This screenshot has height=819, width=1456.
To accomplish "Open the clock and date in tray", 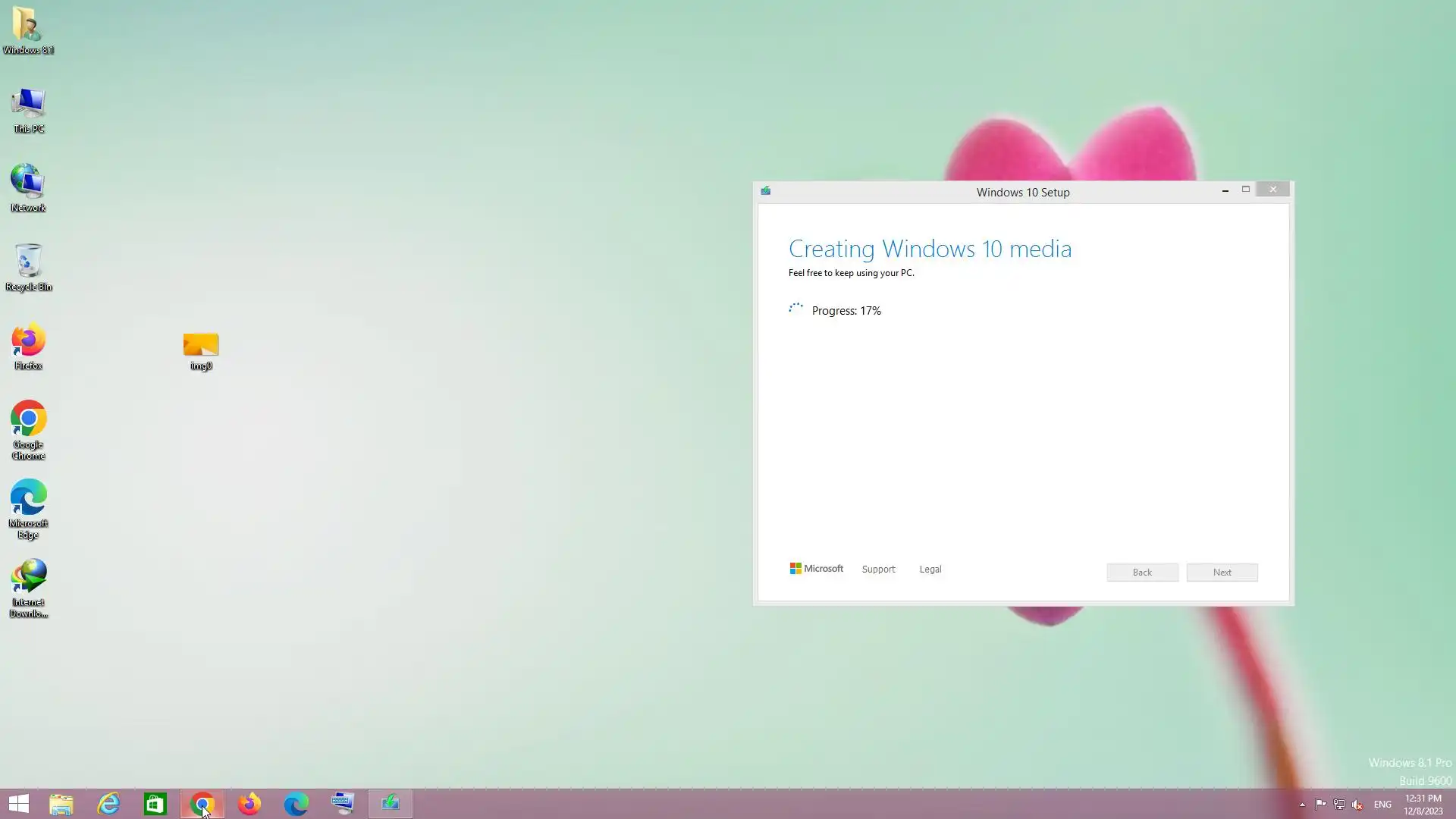I will tap(1423, 805).
